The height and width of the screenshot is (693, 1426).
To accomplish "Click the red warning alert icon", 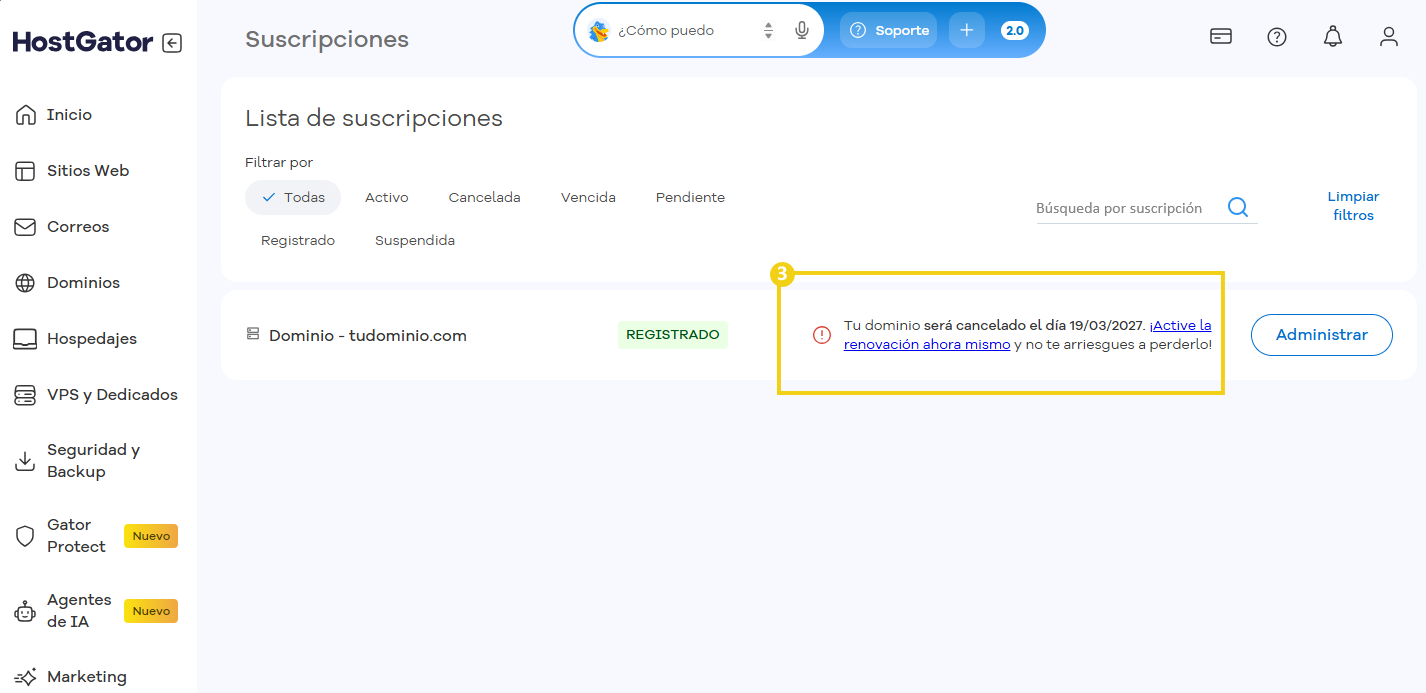I will coord(822,335).
